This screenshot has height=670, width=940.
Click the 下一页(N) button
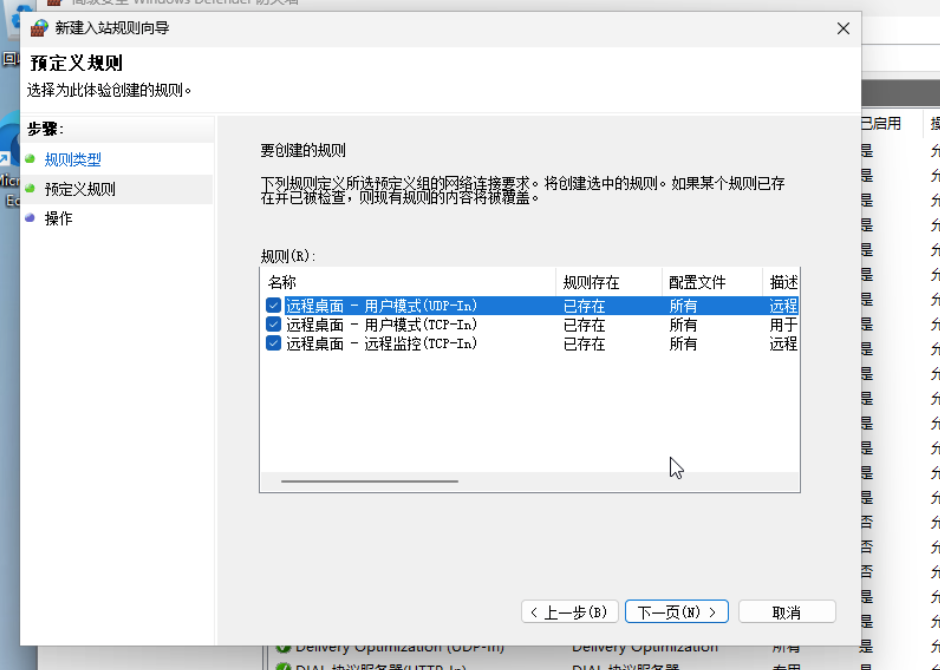click(676, 611)
